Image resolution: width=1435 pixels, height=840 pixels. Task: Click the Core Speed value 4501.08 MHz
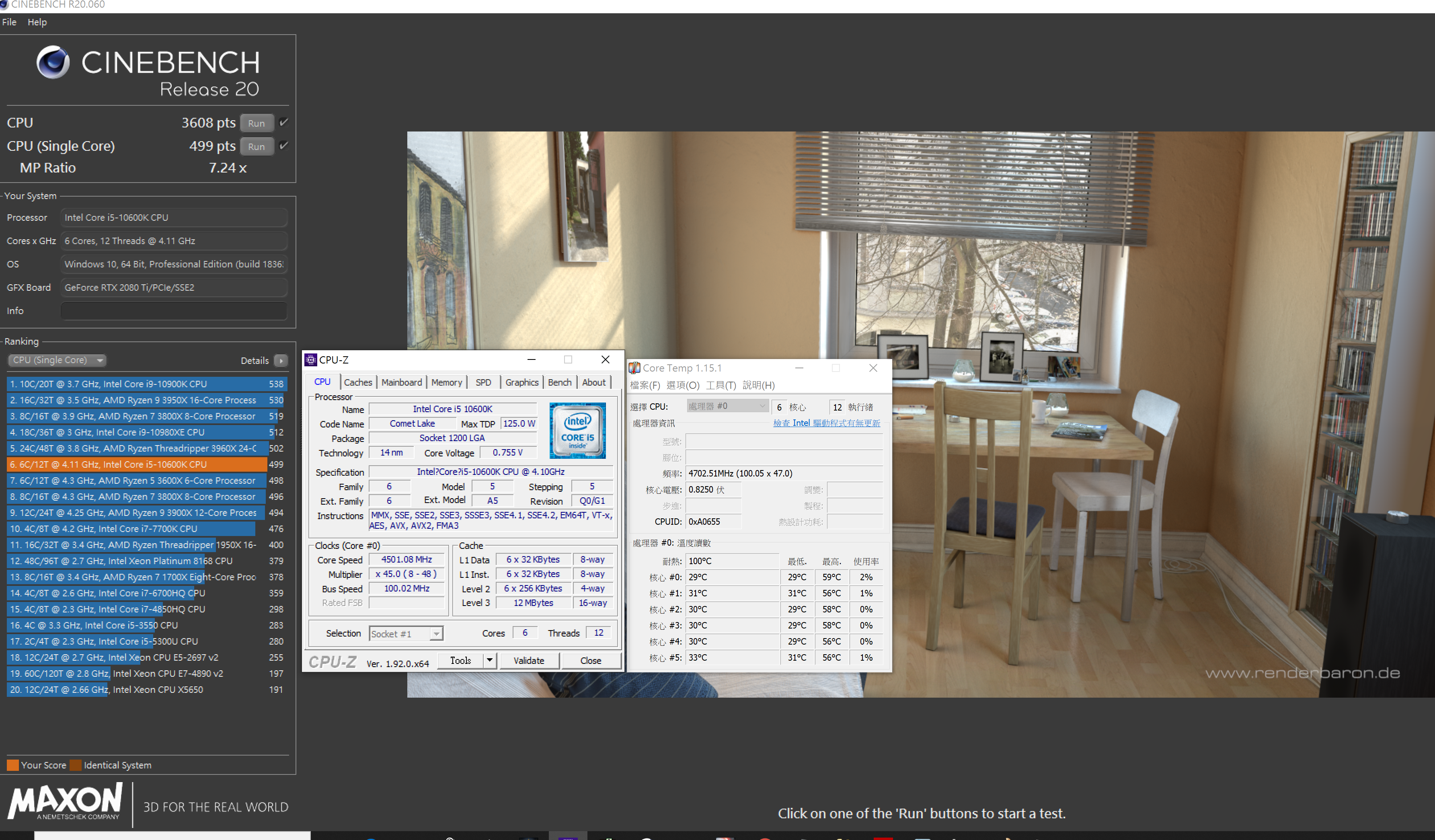point(406,560)
